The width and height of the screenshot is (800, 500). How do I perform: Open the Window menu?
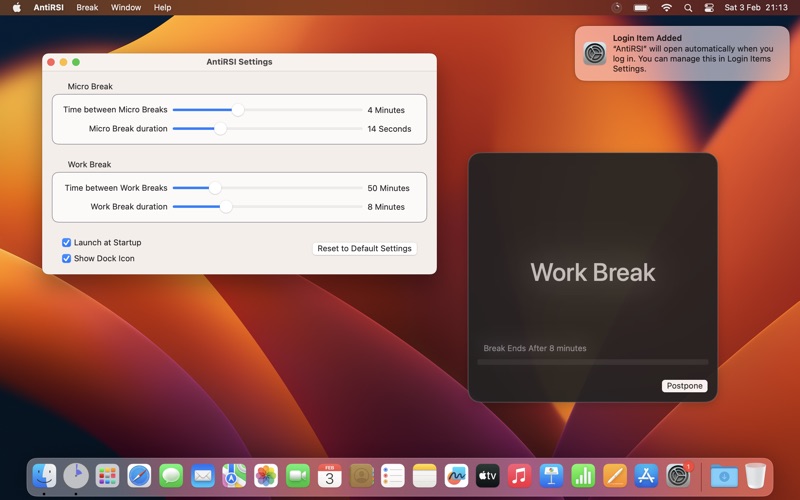tap(126, 8)
